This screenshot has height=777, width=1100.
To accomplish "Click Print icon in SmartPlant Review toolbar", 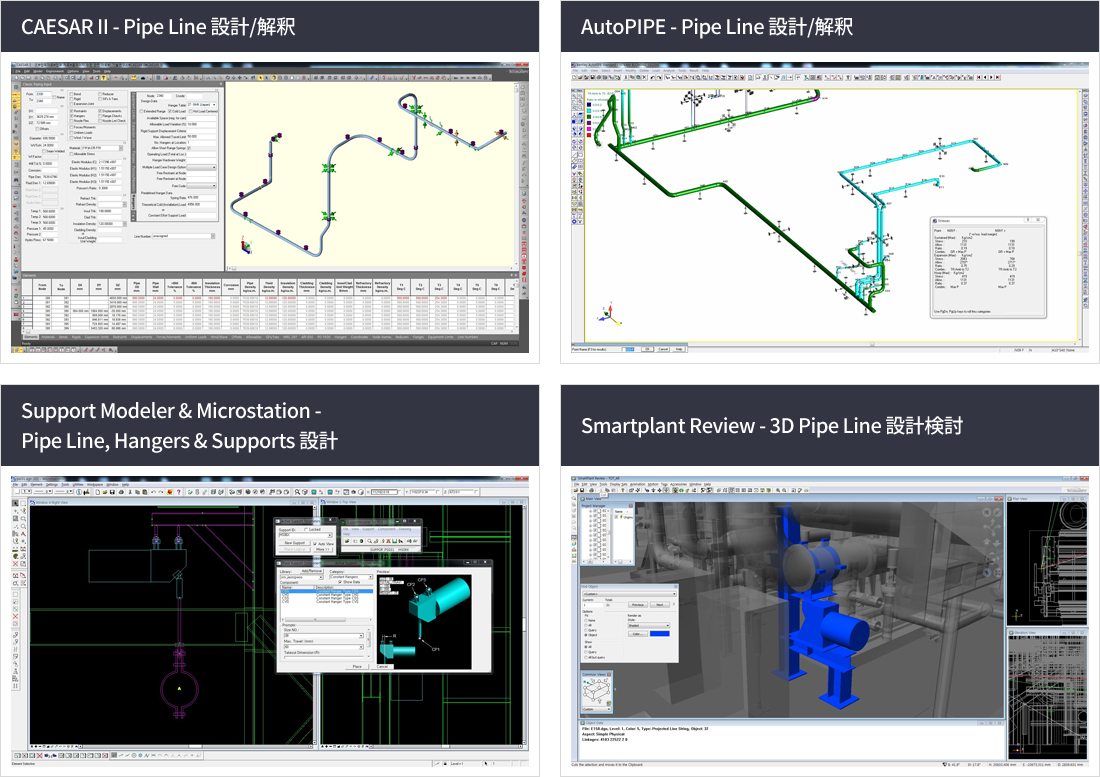I will (x=591, y=490).
